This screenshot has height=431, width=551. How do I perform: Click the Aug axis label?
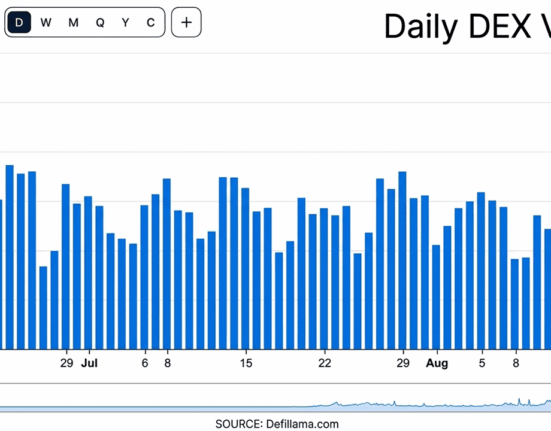point(437,363)
